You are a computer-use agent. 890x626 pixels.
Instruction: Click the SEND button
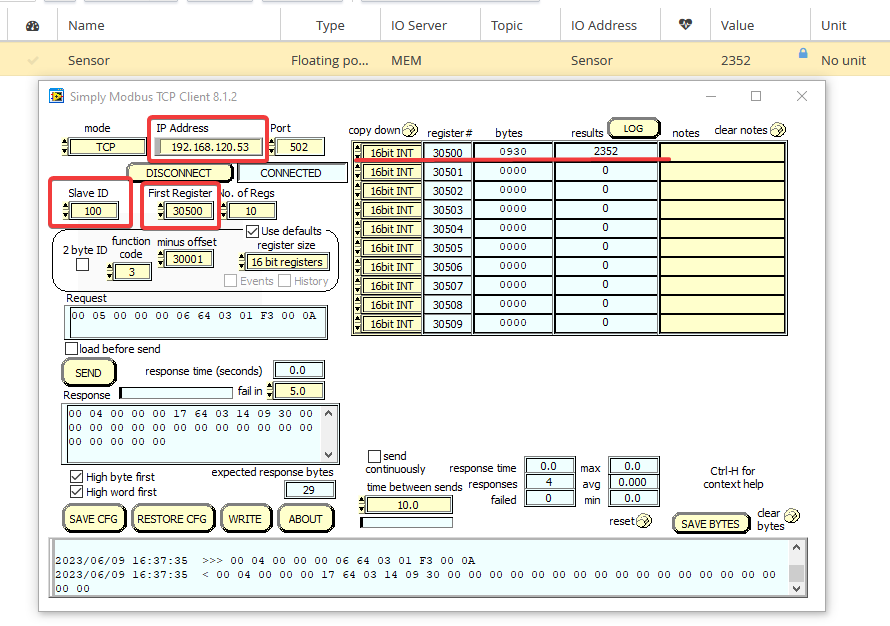(88, 373)
